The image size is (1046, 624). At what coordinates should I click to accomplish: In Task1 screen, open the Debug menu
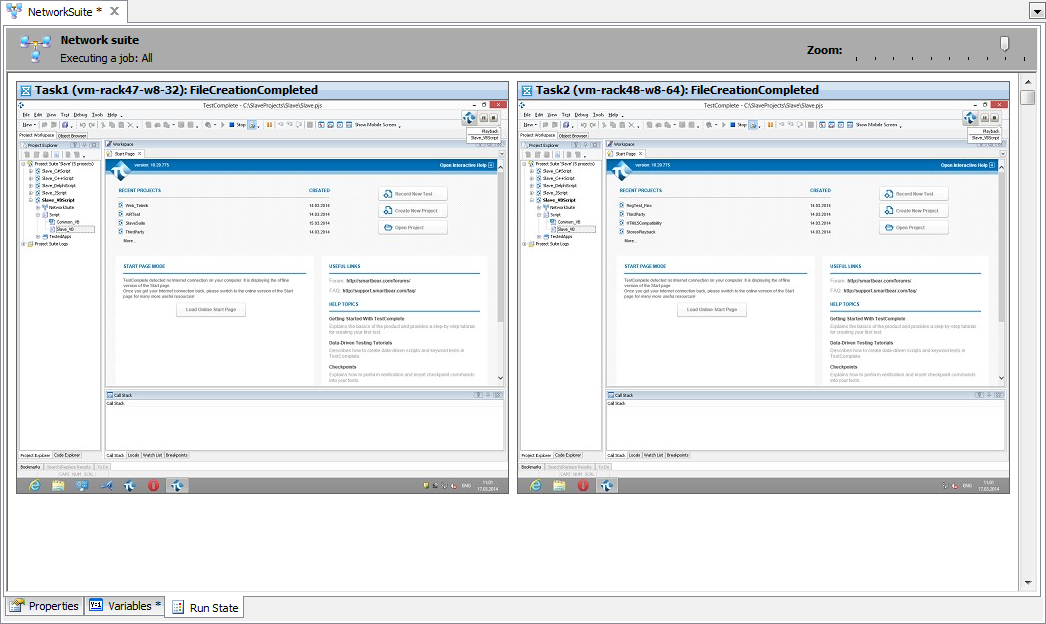coord(81,115)
